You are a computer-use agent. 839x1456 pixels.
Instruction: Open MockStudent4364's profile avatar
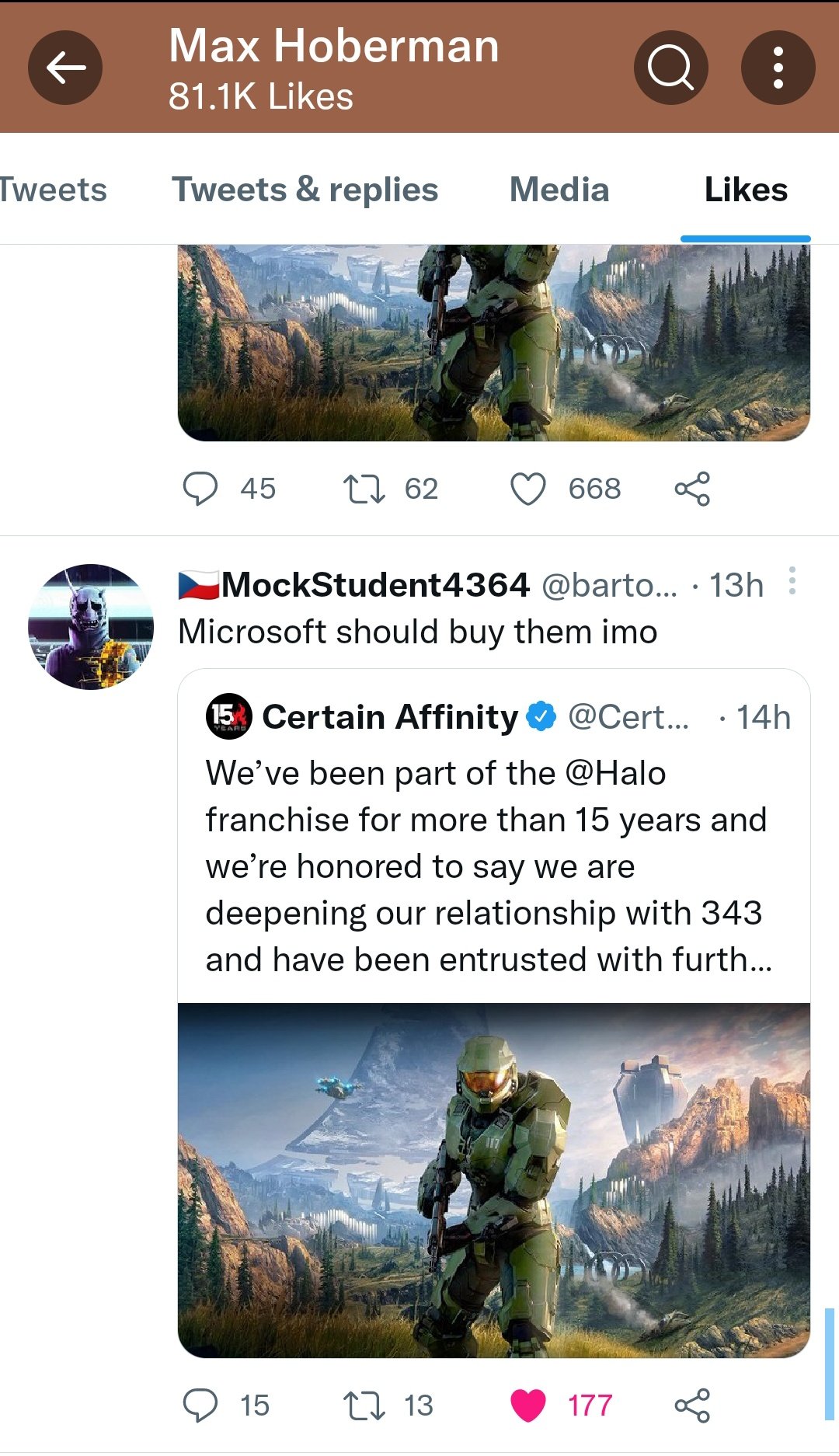[91, 627]
